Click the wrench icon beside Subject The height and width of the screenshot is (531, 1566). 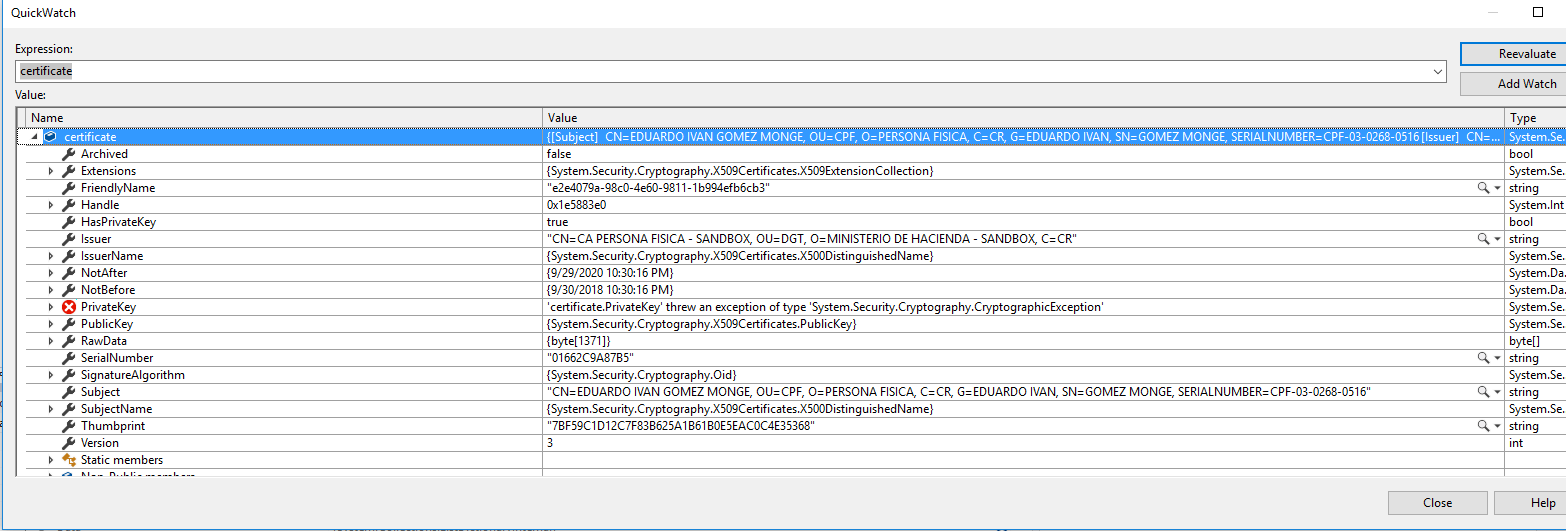click(x=69, y=392)
